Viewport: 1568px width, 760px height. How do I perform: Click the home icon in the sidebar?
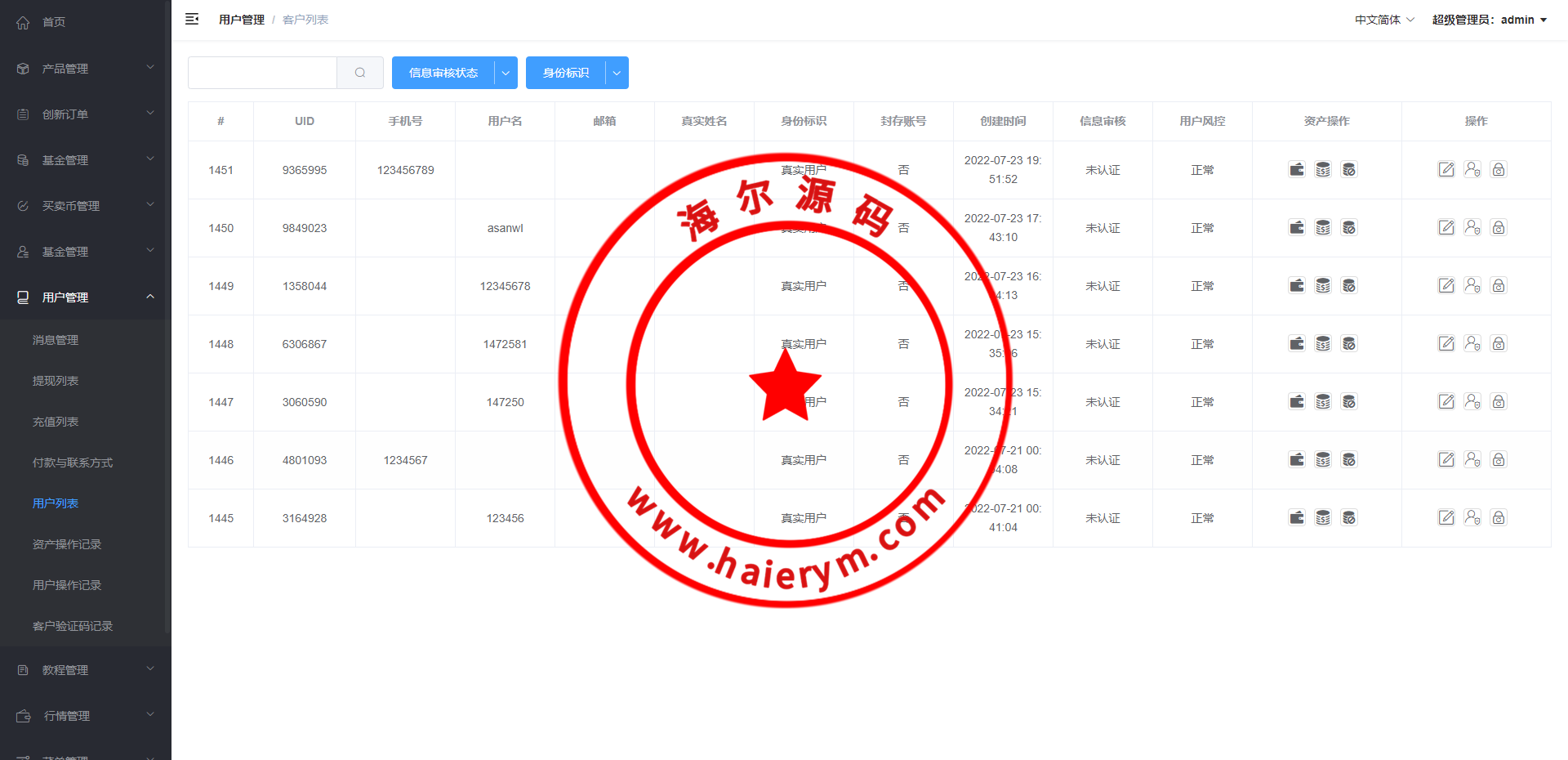pos(23,23)
